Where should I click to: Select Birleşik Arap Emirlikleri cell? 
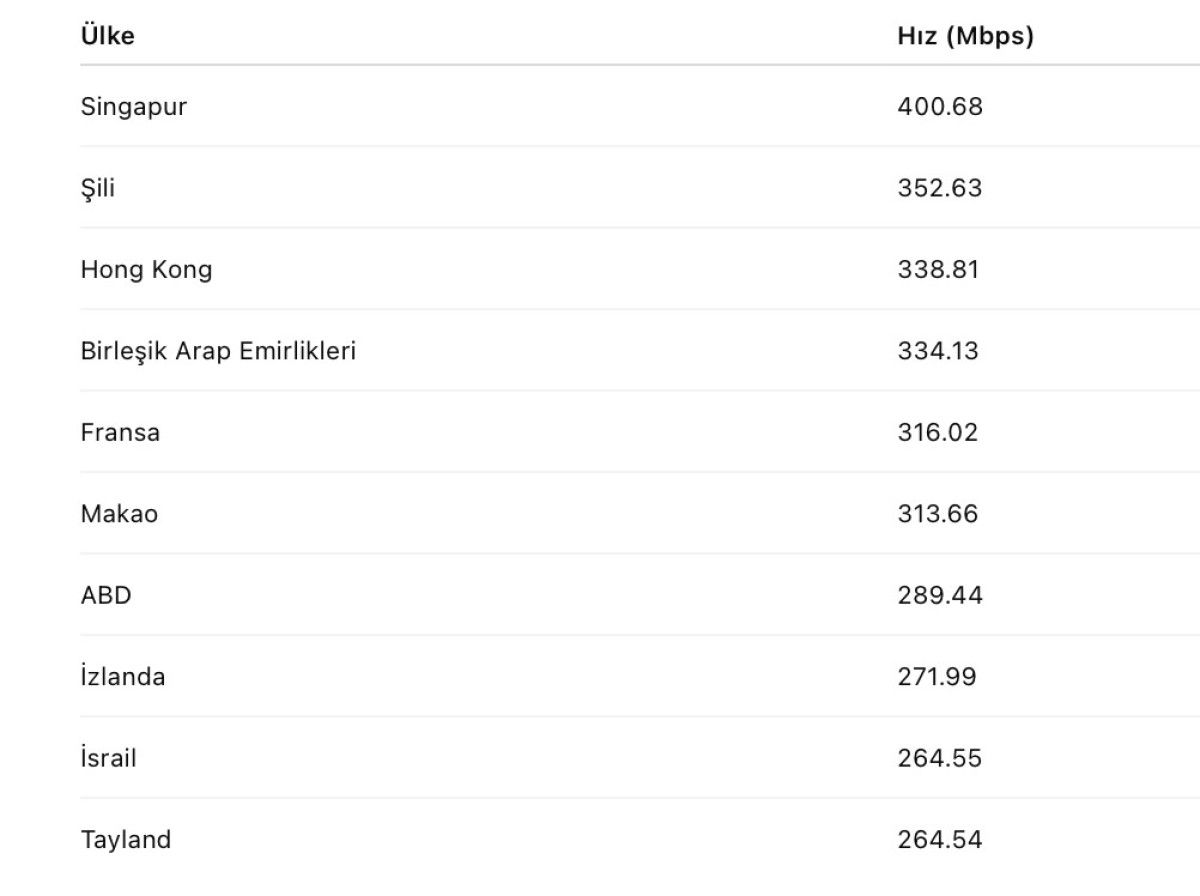point(218,352)
